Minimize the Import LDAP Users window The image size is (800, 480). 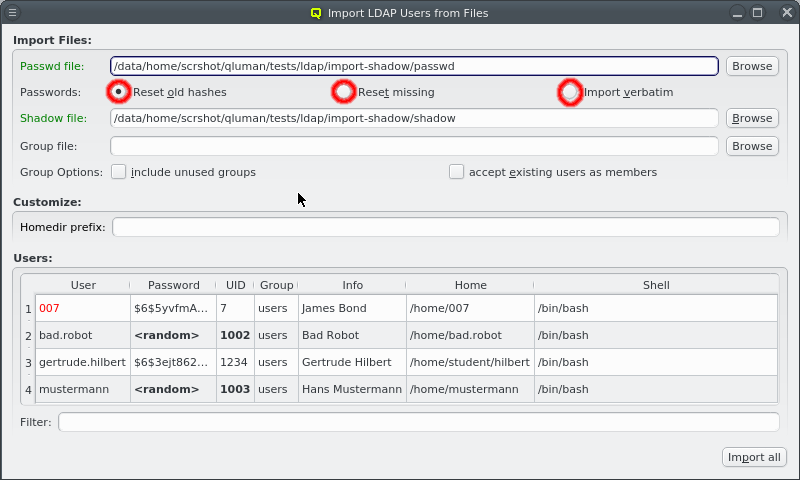[737, 12]
